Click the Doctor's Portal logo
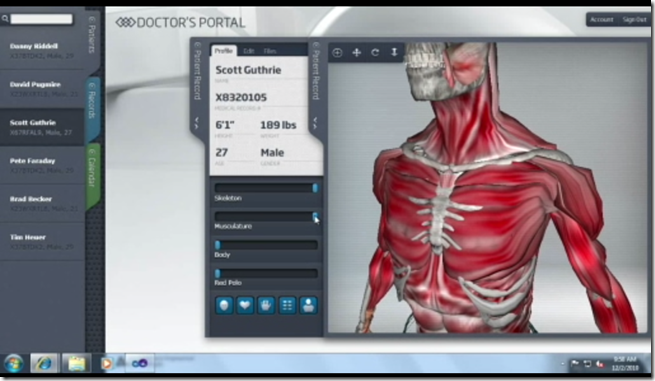Viewport: 655px width, 381px height. tap(180, 23)
